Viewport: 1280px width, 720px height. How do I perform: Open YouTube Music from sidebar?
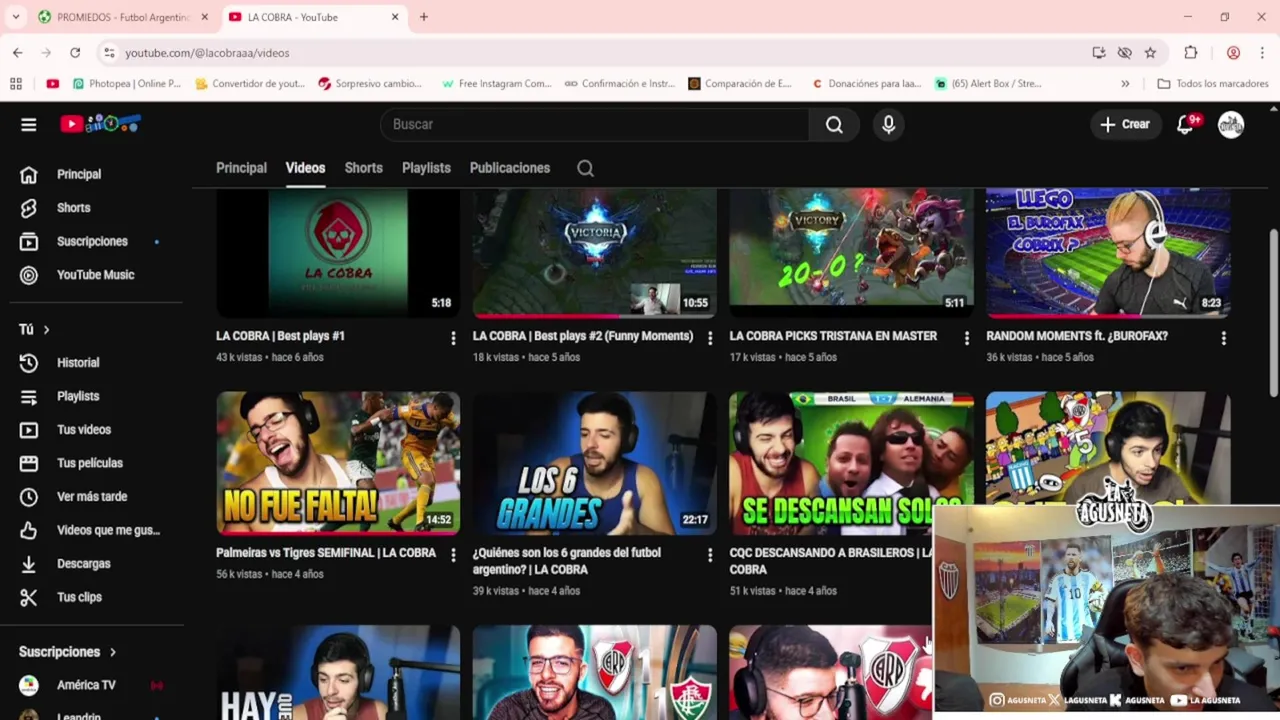click(x=96, y=275)
